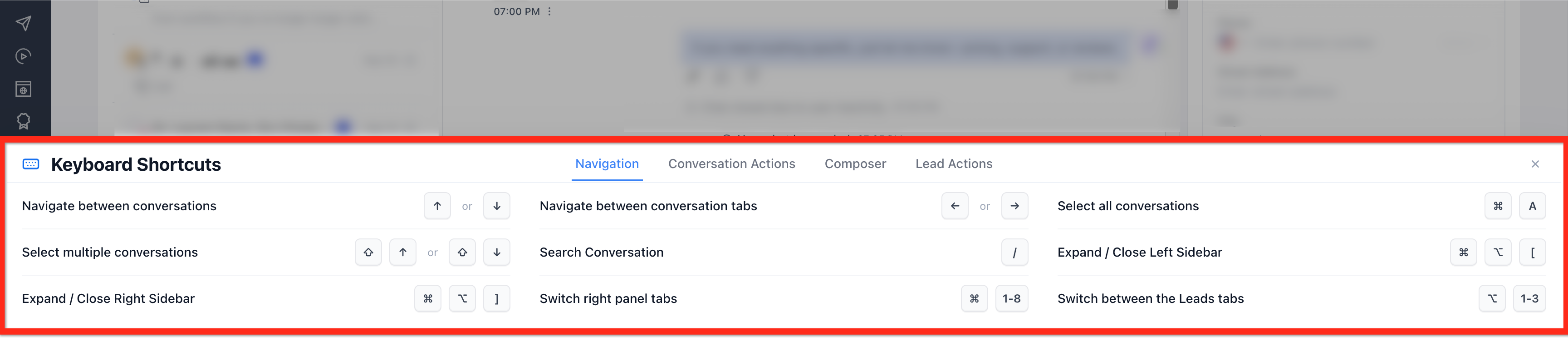Close the Keyboard Shortcuts panel
Image resolution: width=1568 pixels, height=357 pixels.
(1535, 164)
